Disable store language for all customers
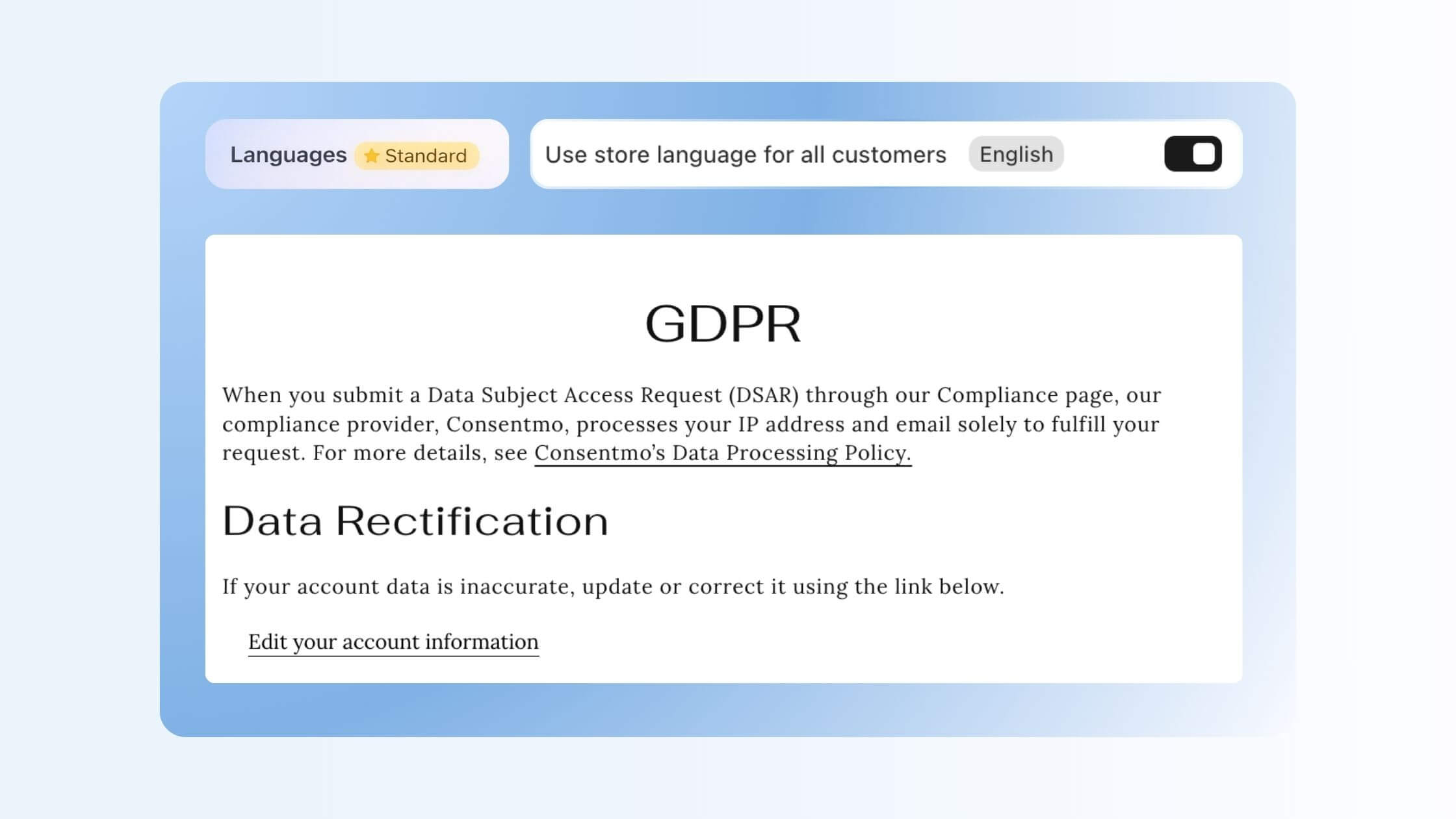 [1192, 153]
